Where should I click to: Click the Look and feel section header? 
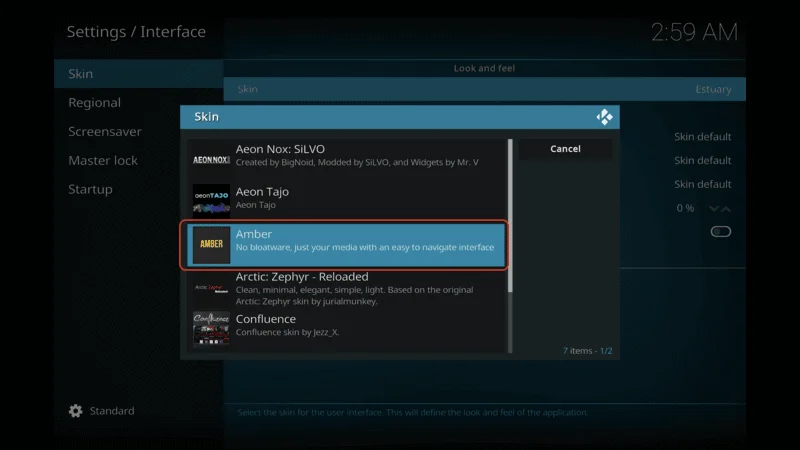484,68
